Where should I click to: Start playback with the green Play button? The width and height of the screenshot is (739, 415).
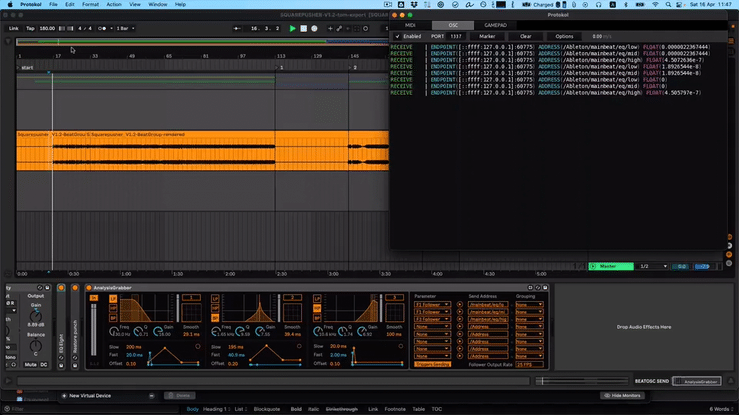[x=293, y=28]
